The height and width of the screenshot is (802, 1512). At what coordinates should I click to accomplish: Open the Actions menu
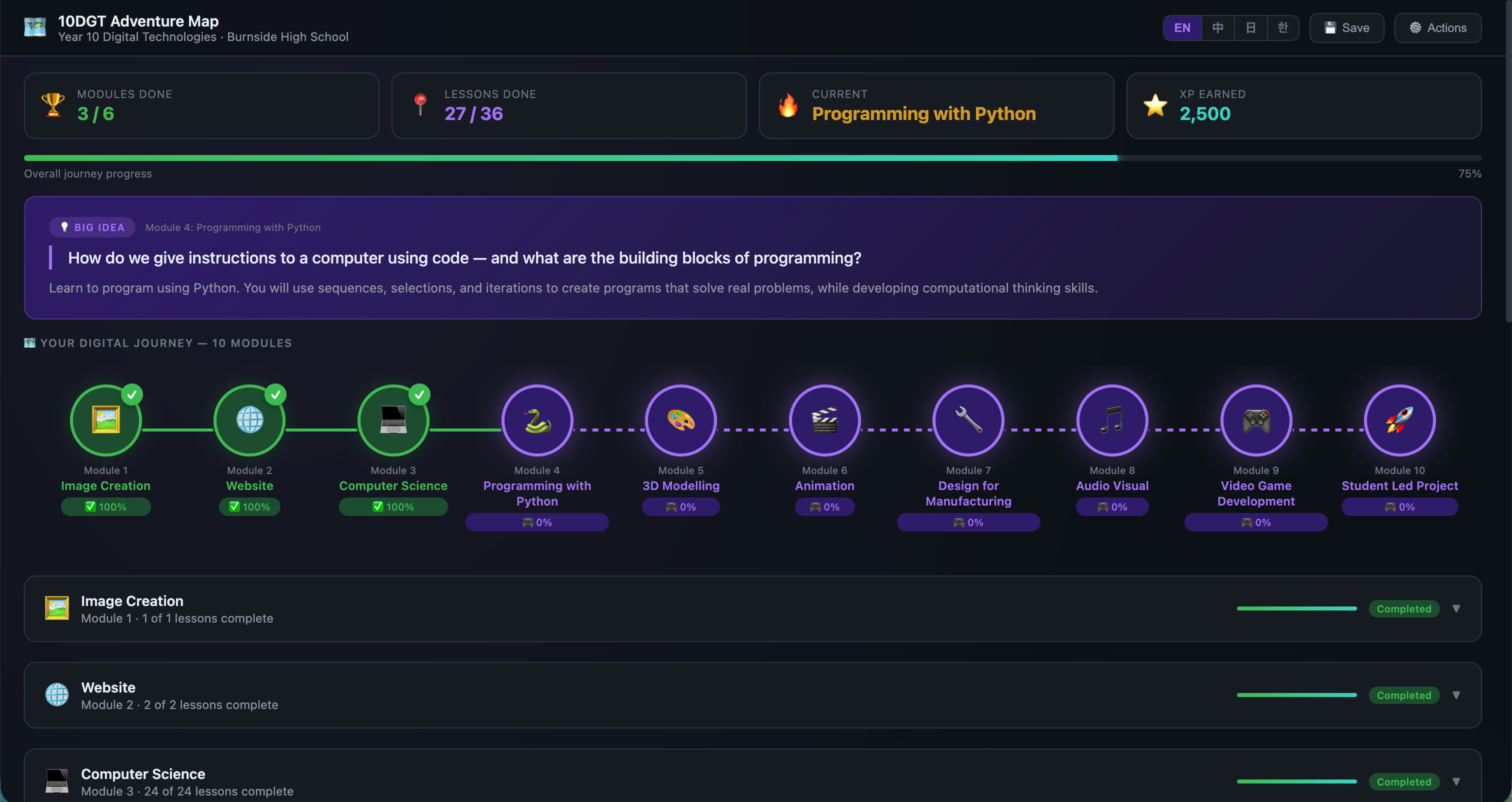[x=1437, y=27]
